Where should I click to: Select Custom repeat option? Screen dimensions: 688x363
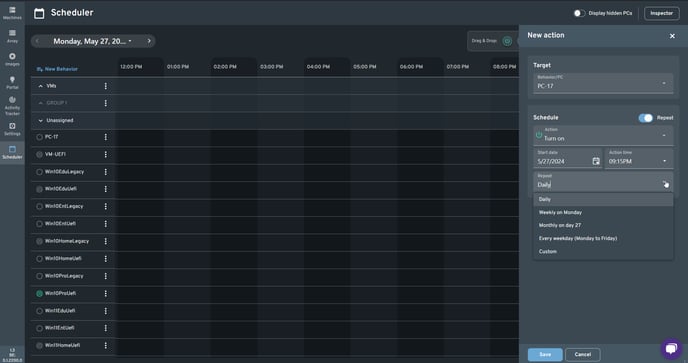[603, 252]
